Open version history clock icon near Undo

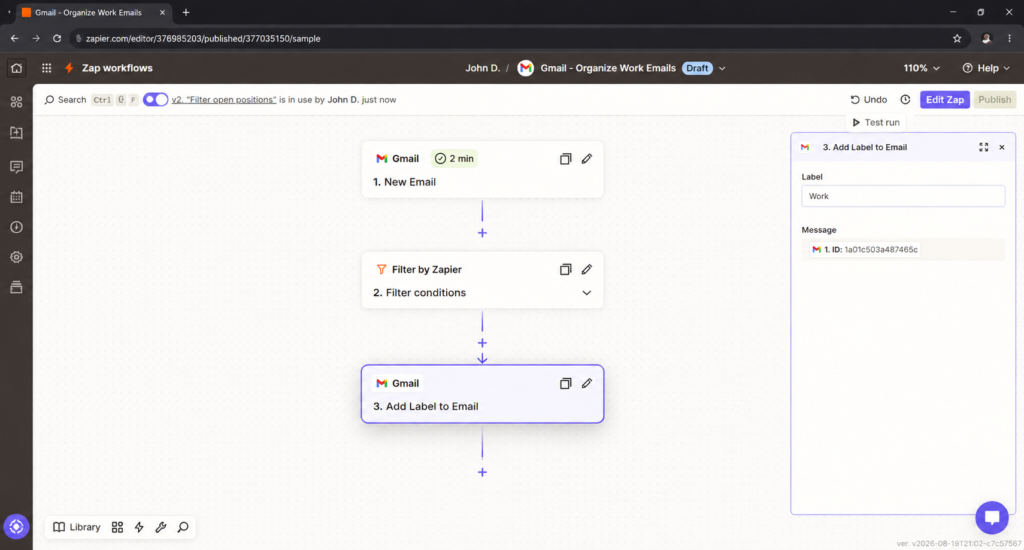(x=905, y=100)
